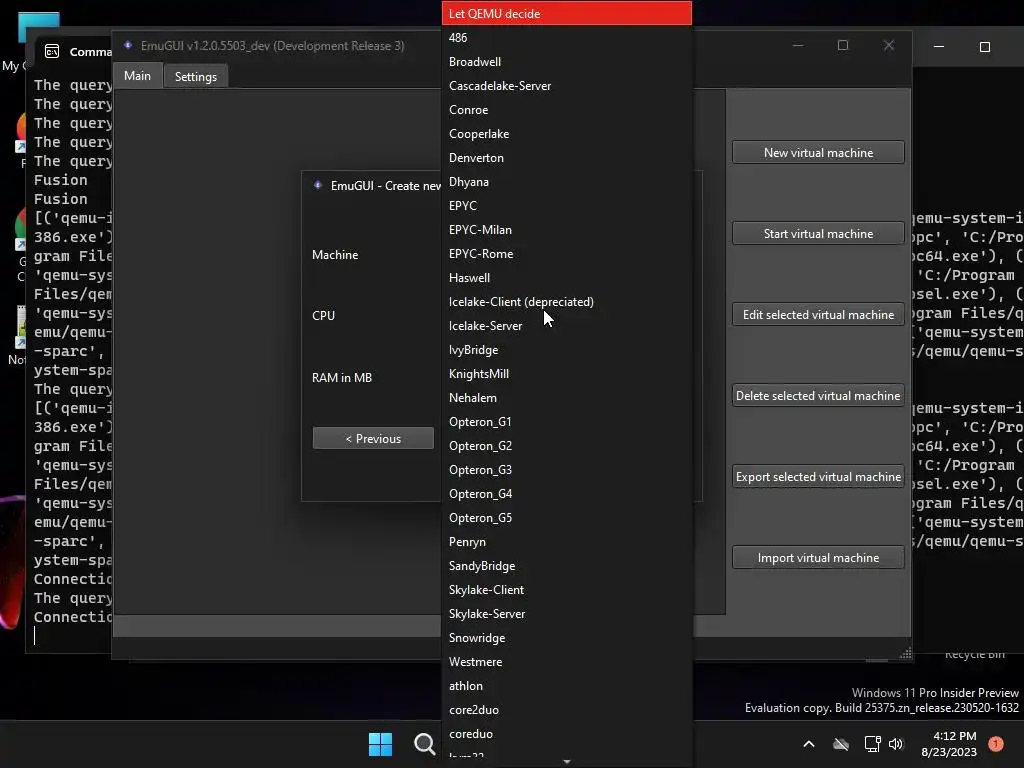Image resolution: width=1024 pixels, height=768 pixels.
Task: Choose EPYC-Milan CPU option
Action: tap(566, 230)
